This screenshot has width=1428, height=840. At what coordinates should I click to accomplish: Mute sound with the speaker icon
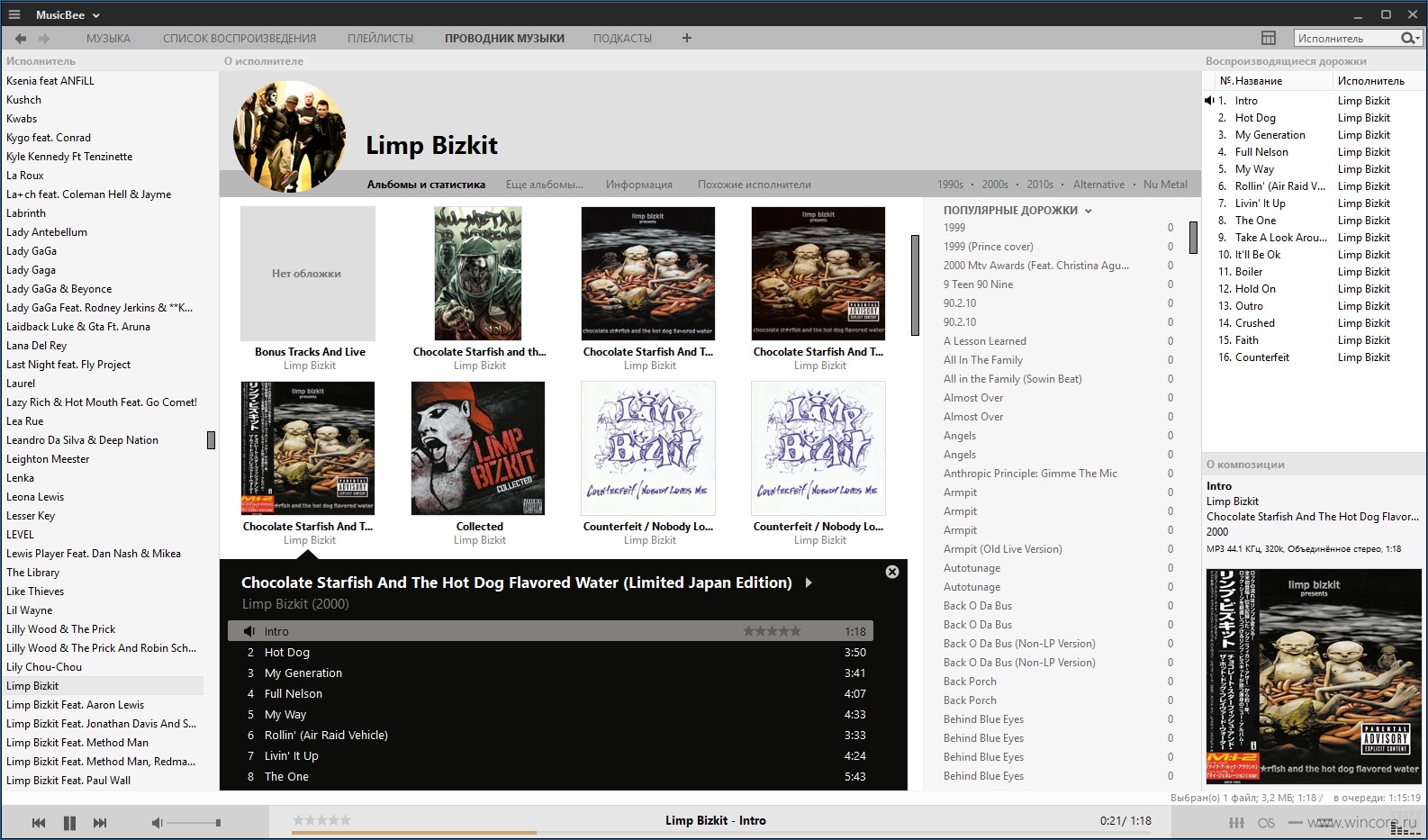[157, 823]
